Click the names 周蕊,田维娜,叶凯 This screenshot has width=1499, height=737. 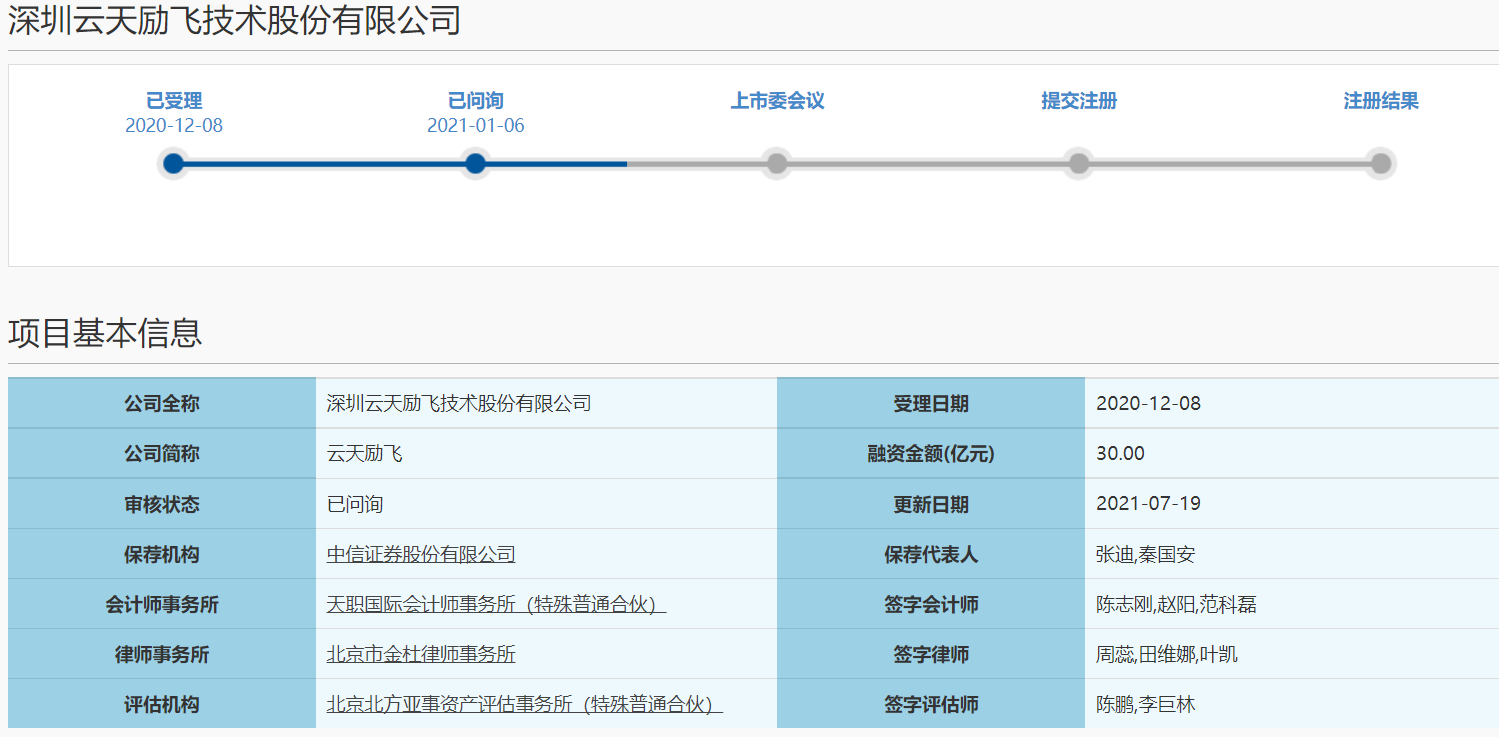[x=1167, y=654]
